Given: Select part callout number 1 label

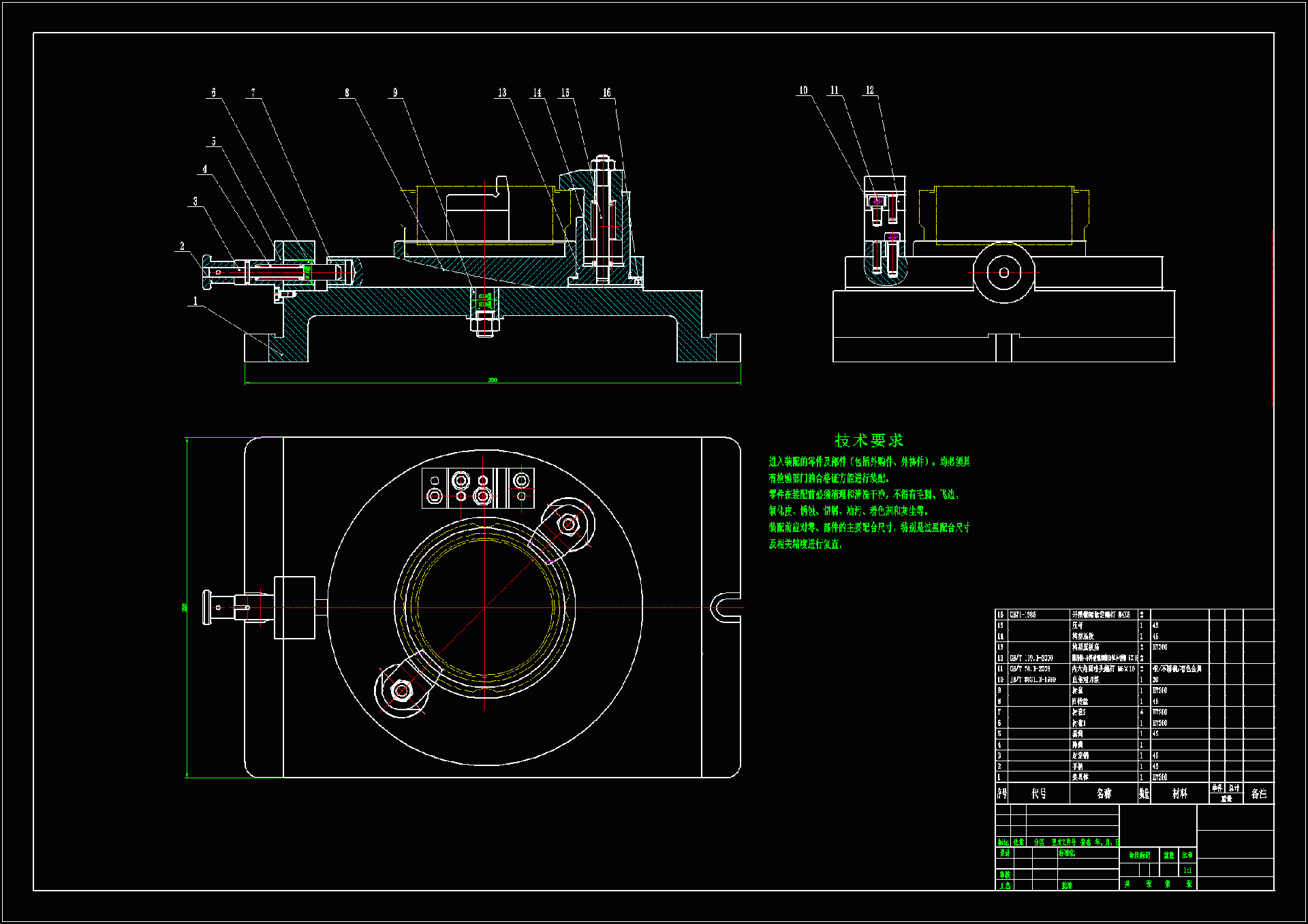Looking at the screenshot, I should point(196,301).
